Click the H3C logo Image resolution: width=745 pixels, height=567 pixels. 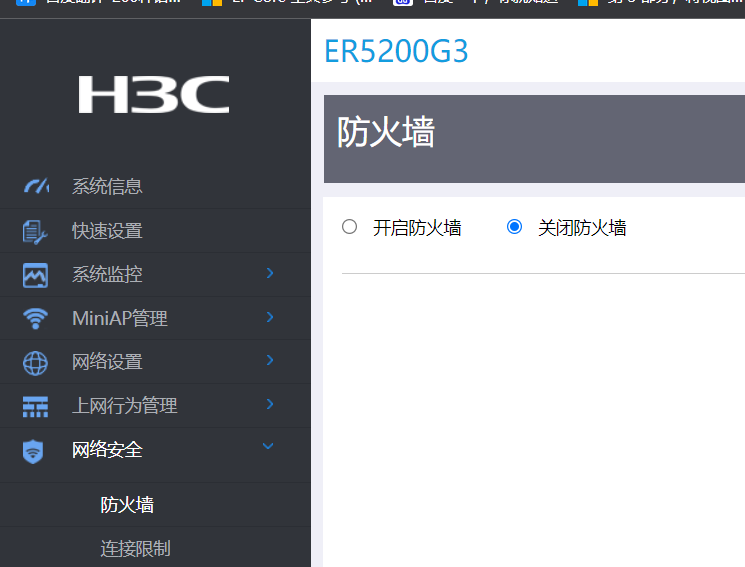pyautogui.click(x=154, y=95)
